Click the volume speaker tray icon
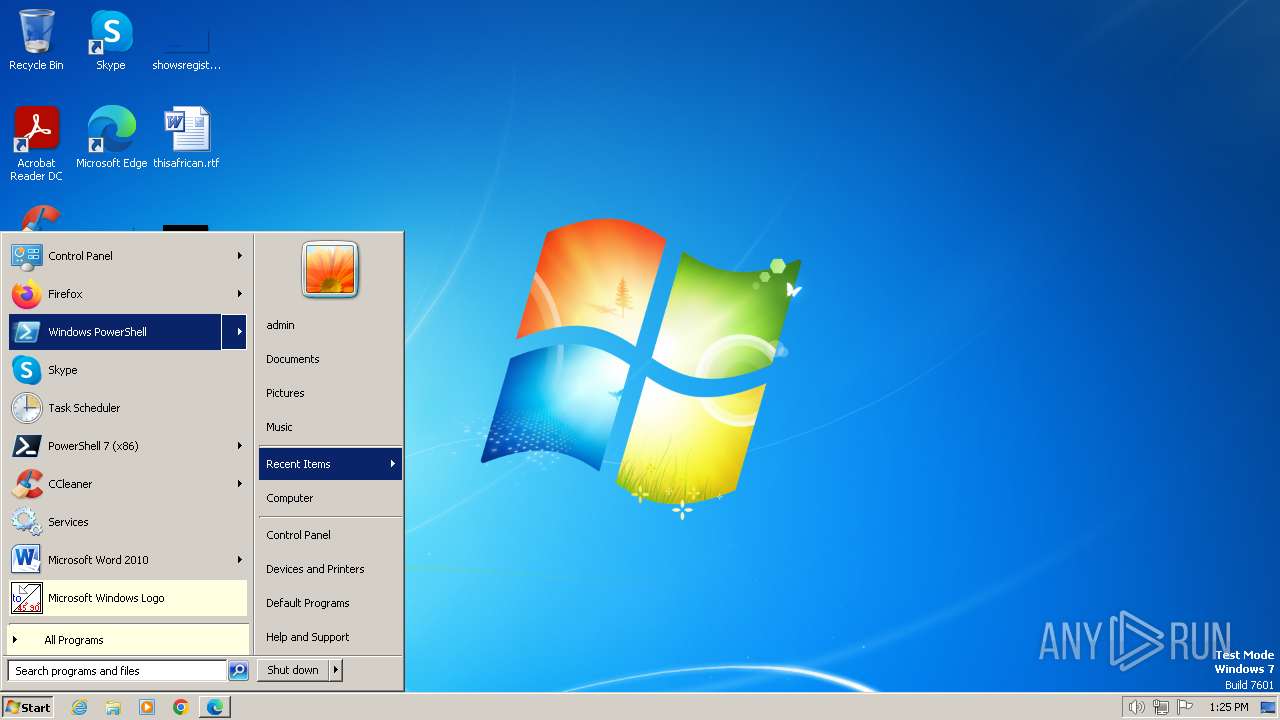1280x720 pixels. [1136, 707]
